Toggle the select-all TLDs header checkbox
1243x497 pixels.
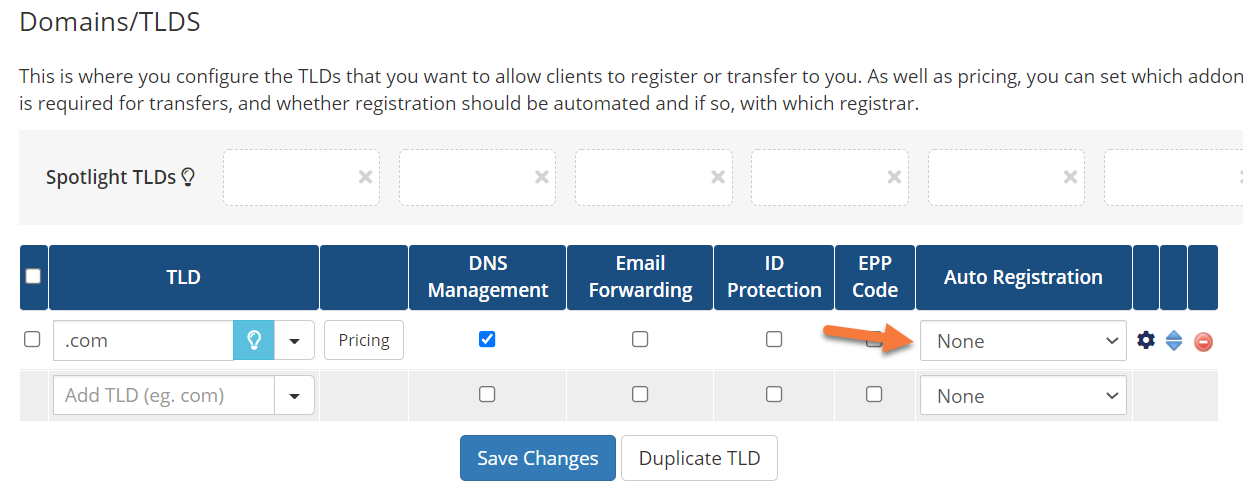click(x=33, y=276)
